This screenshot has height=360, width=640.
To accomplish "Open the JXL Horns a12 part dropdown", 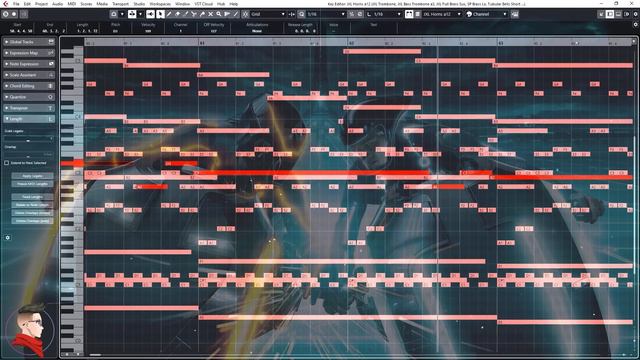I will point(442,14).
